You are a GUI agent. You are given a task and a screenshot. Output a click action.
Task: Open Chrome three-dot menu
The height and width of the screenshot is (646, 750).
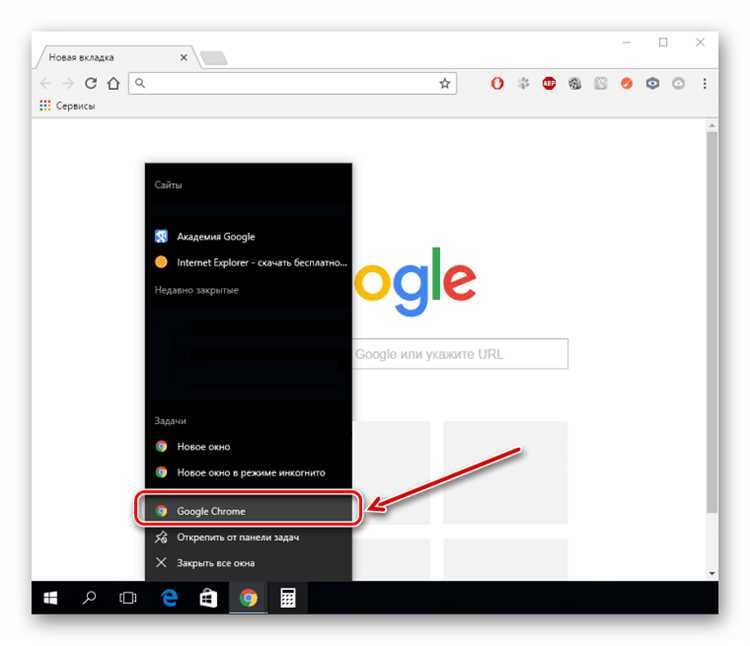[x=705, y=84]
